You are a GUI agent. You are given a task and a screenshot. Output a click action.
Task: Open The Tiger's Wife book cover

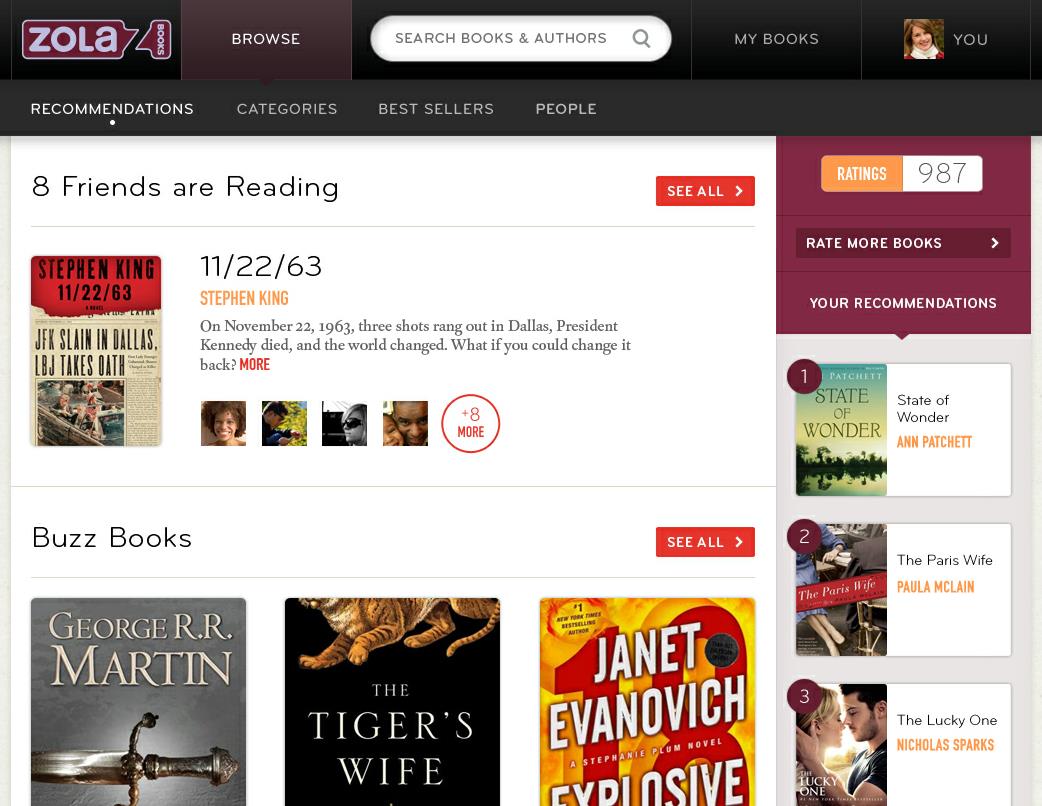[x=392, y=702]
